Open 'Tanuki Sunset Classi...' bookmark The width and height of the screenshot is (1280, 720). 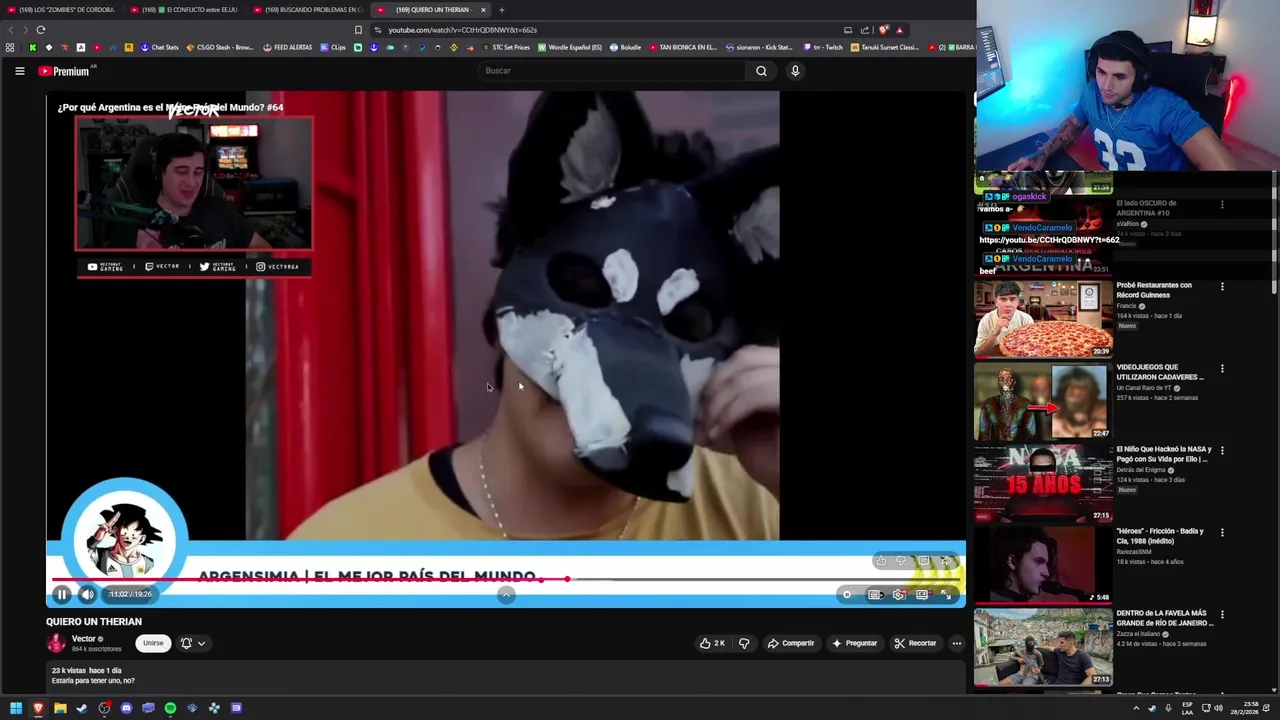pos(884,47)
